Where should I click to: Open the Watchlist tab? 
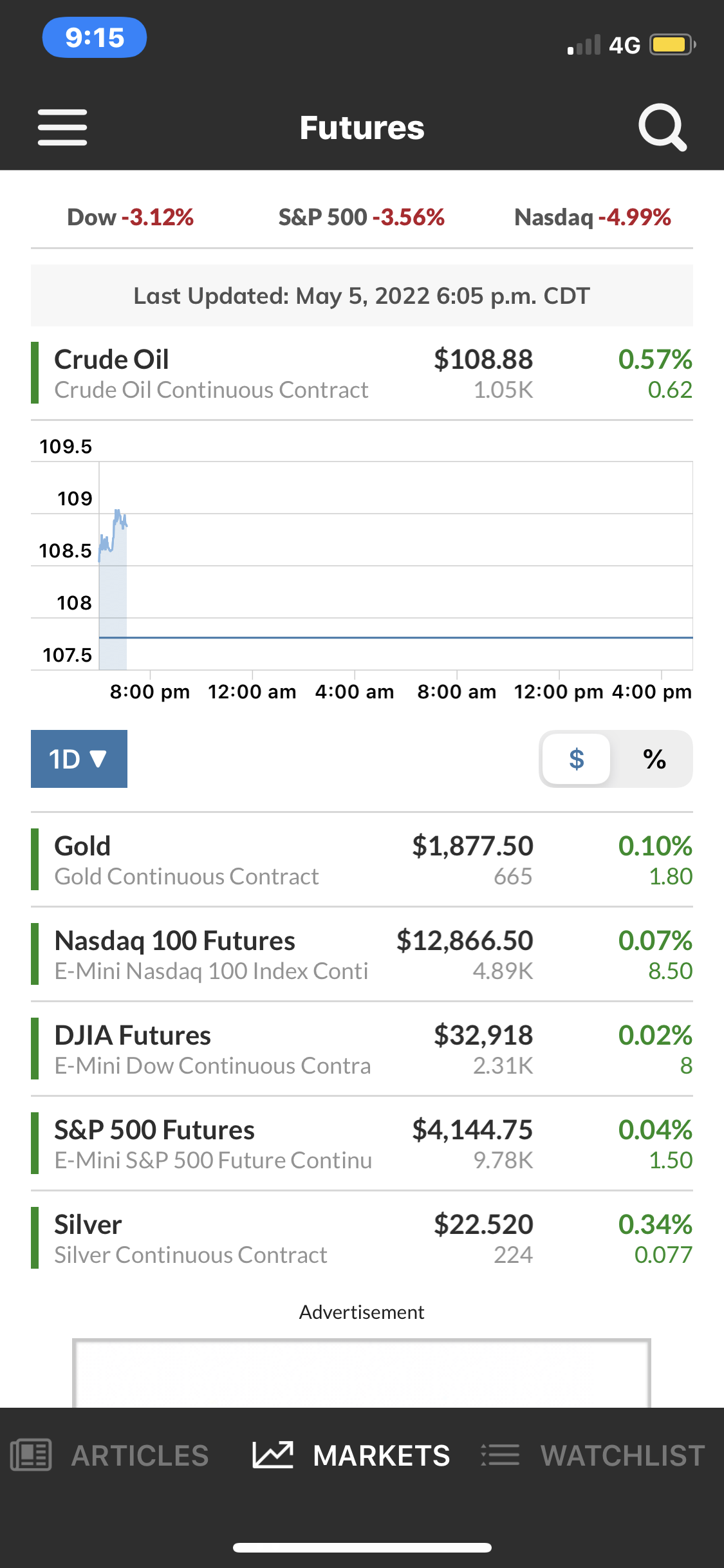[623, 1455]
